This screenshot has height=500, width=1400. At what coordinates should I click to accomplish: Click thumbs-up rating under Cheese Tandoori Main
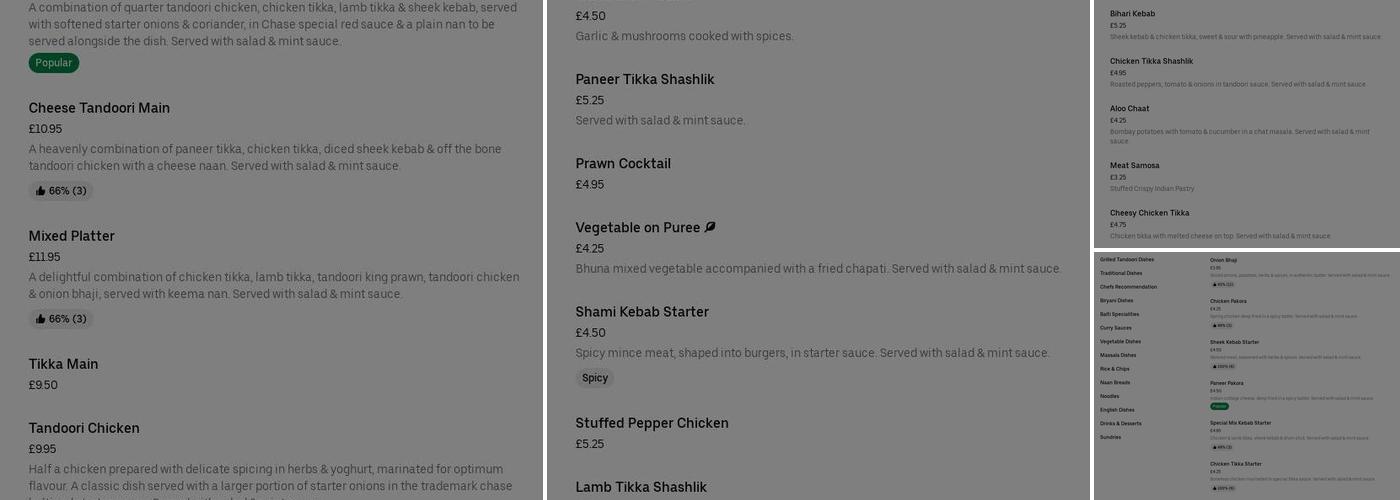point(61,191)
